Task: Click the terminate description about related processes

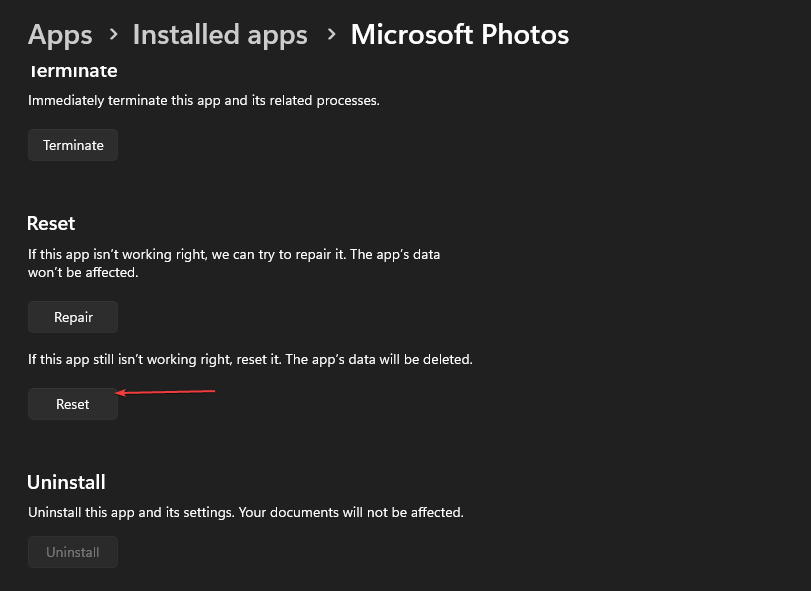Action: click(203, 100)
